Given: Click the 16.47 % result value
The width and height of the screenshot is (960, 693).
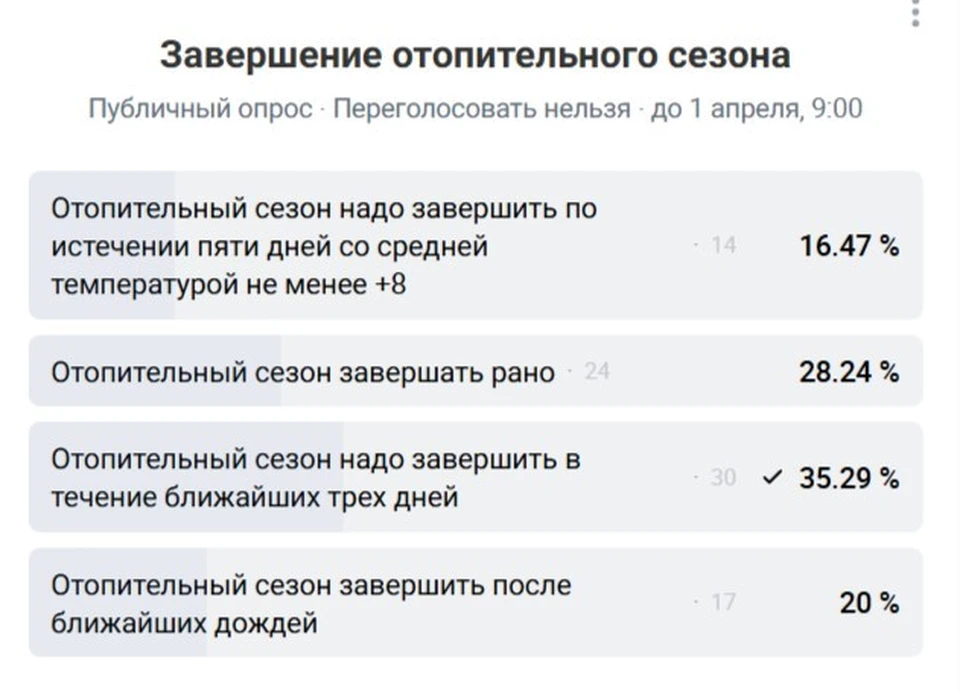Looking at the screenshot, I should click(x=849, y=246).
